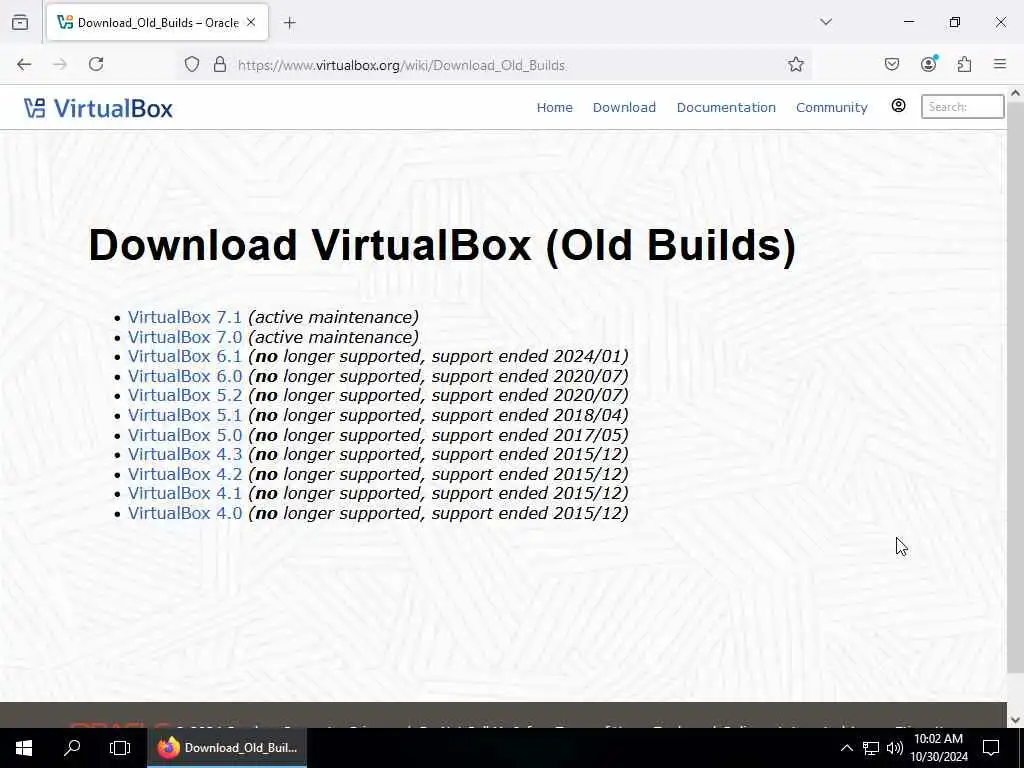
Task: Open the VirtualBox 6.1 link
Action: 185,357
